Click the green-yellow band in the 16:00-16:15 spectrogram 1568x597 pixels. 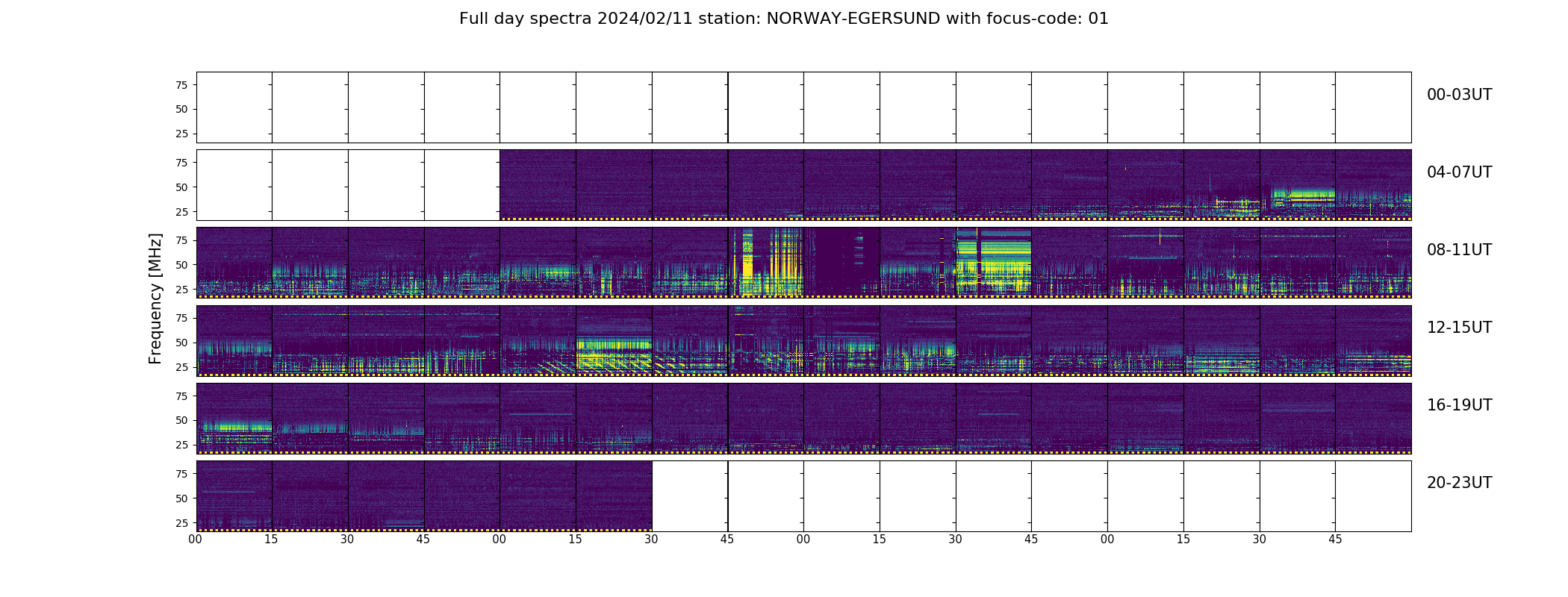click(237, 428)
